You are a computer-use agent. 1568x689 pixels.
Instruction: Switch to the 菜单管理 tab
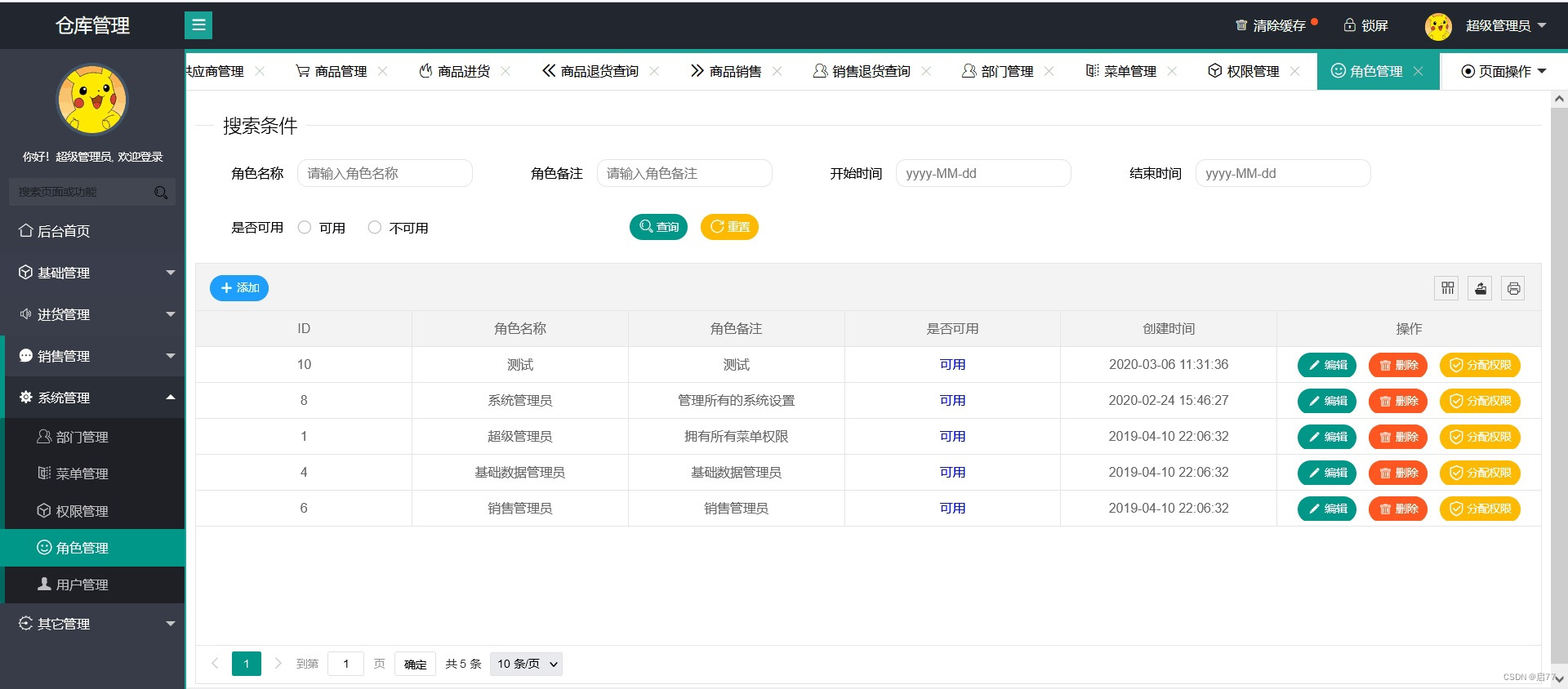1120,71
